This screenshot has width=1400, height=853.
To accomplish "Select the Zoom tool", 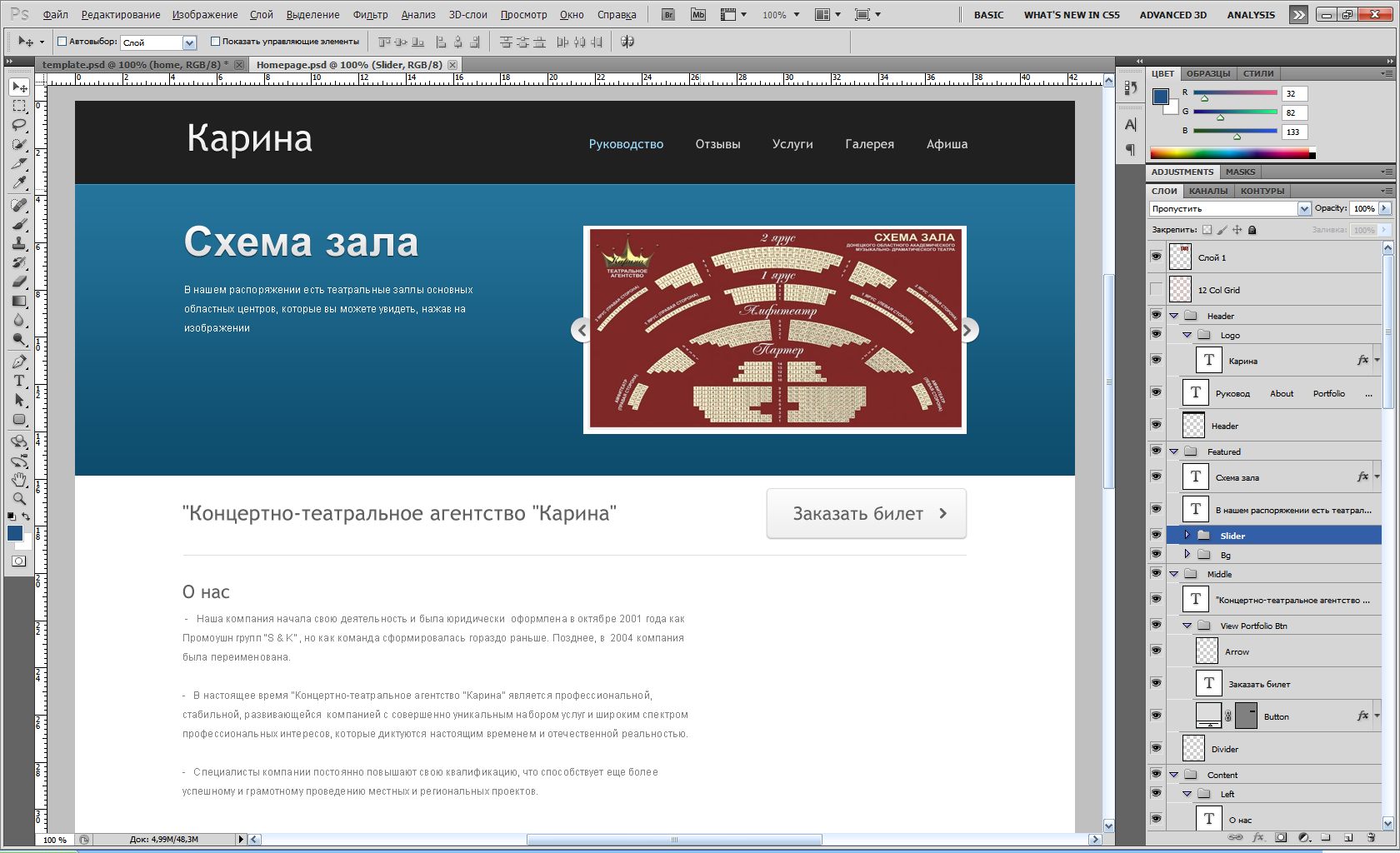I will pos(19,499).
